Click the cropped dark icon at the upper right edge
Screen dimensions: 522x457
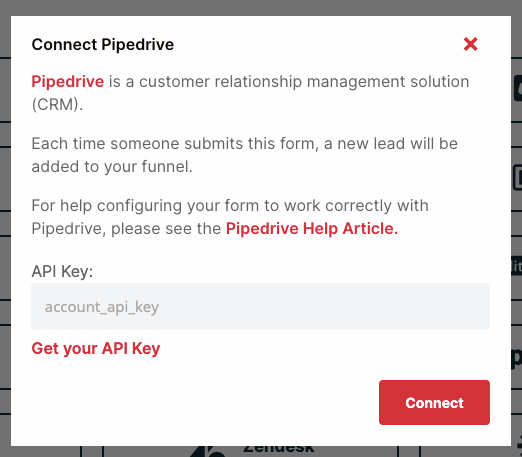tap(517, 88)
